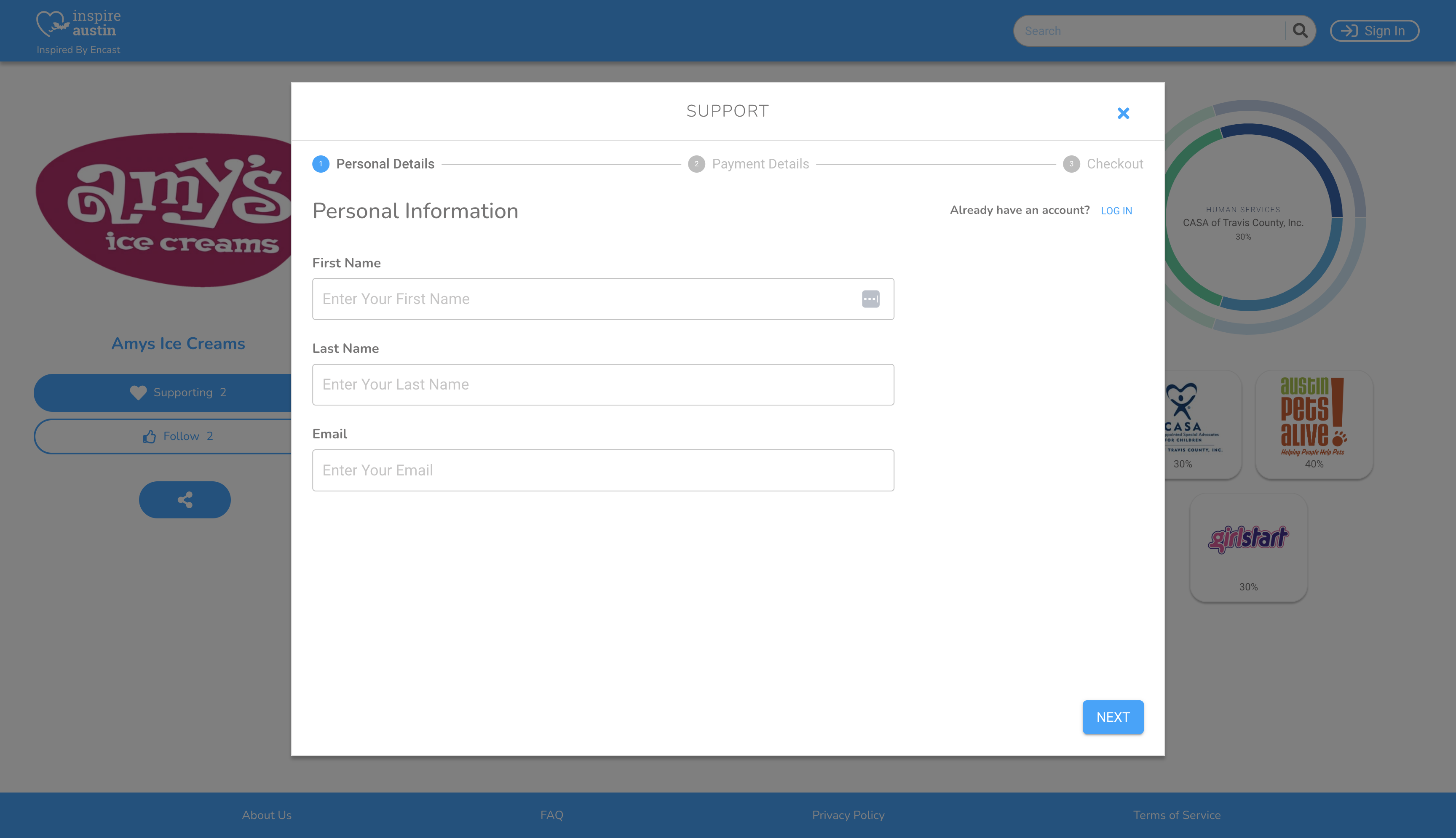Select the Personal Details step
The width and height of the screenshot is (1456, 838).
[x=373, y=164]
